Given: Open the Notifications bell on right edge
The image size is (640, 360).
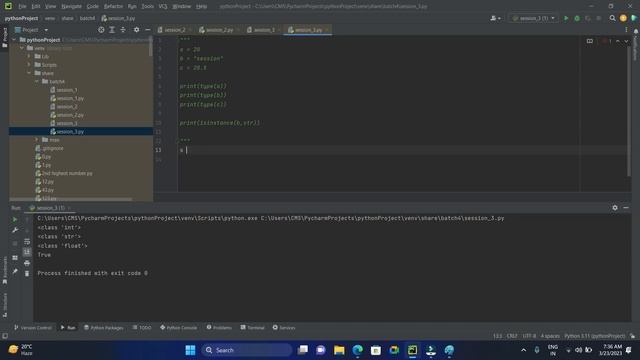Looking at the screenshot, I should click(636, 31).
